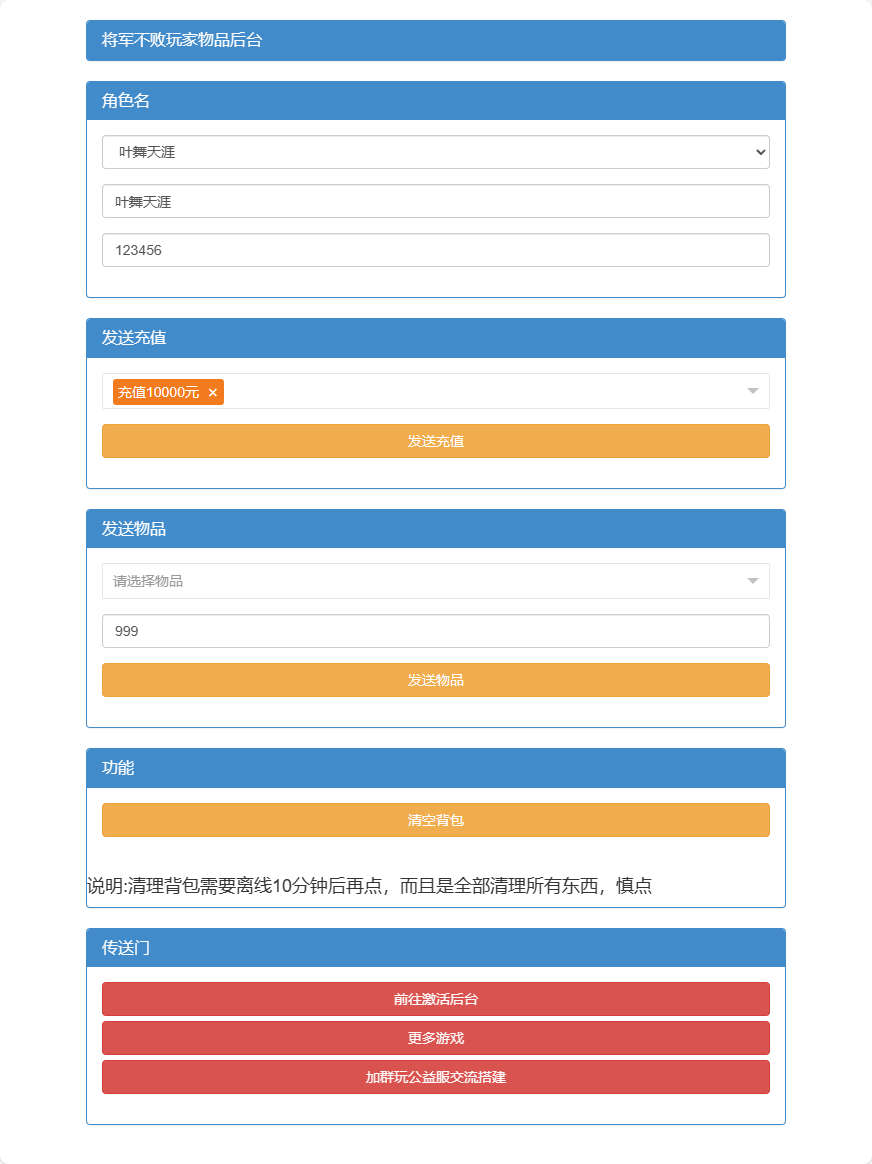Remove the 充值10000元 tag
Viewport: 872px width, 1164px height.
pyautogui.click(x=213, y=393)
